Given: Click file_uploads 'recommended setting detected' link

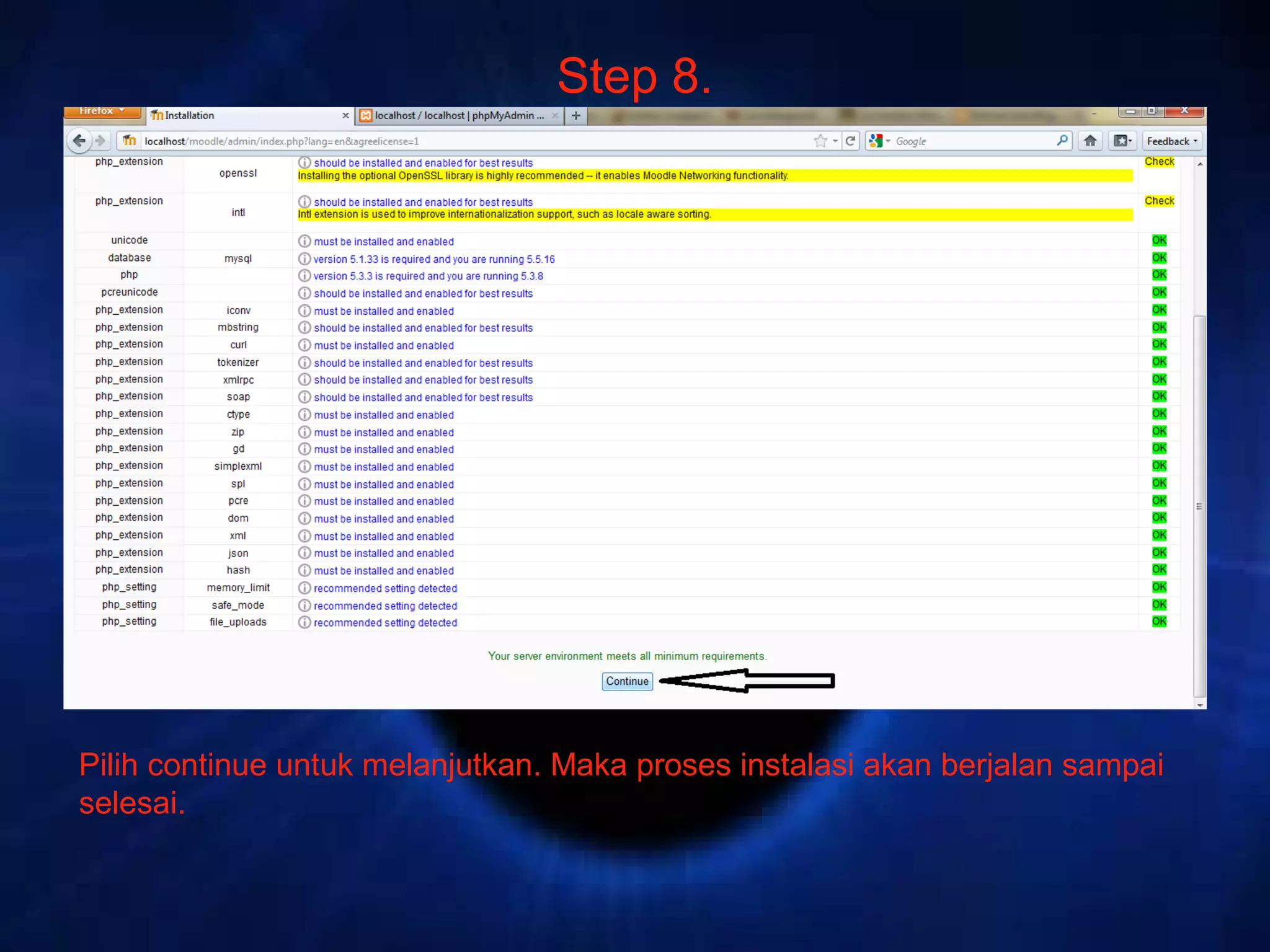Looking at the screenshot, I should (x=385, y=622).
